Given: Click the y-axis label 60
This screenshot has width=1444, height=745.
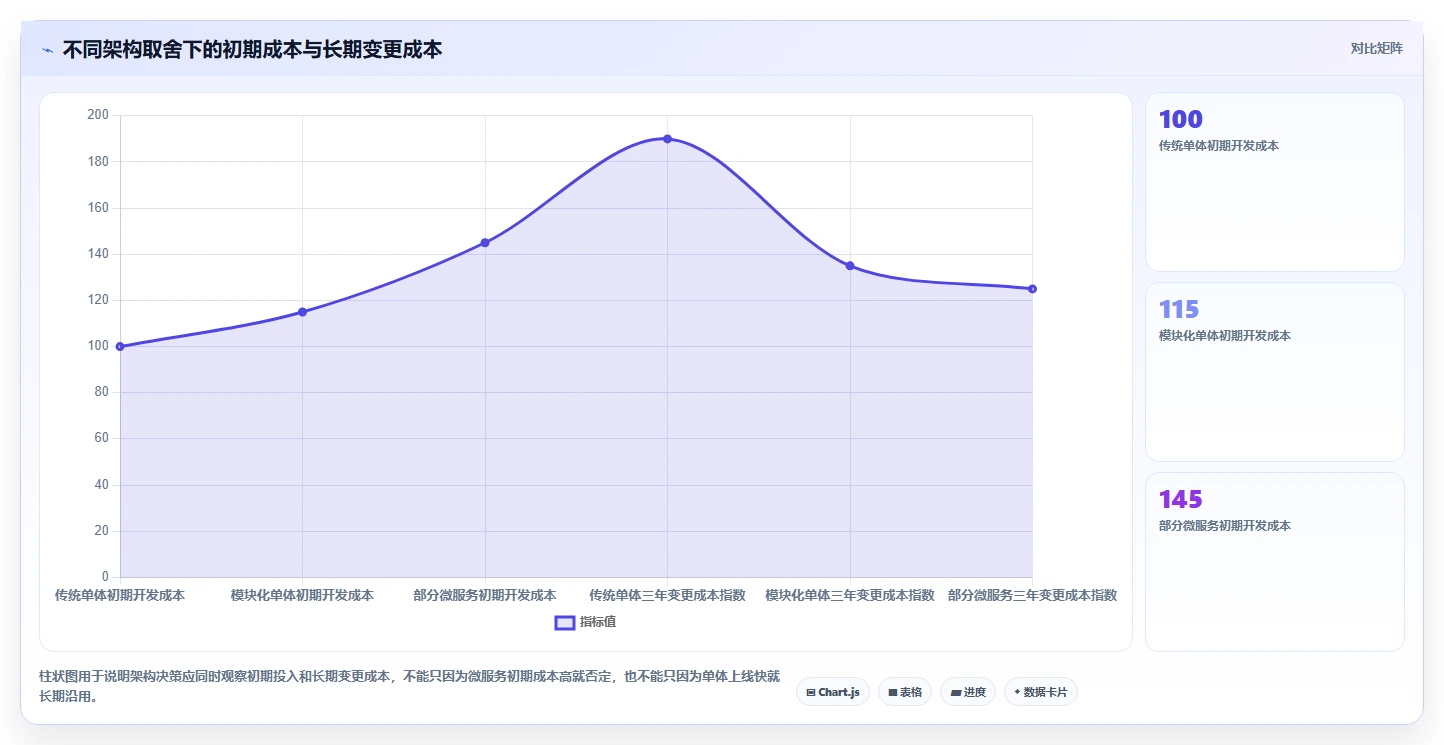Looking at the screenshot, I should (x=101, y=438).
